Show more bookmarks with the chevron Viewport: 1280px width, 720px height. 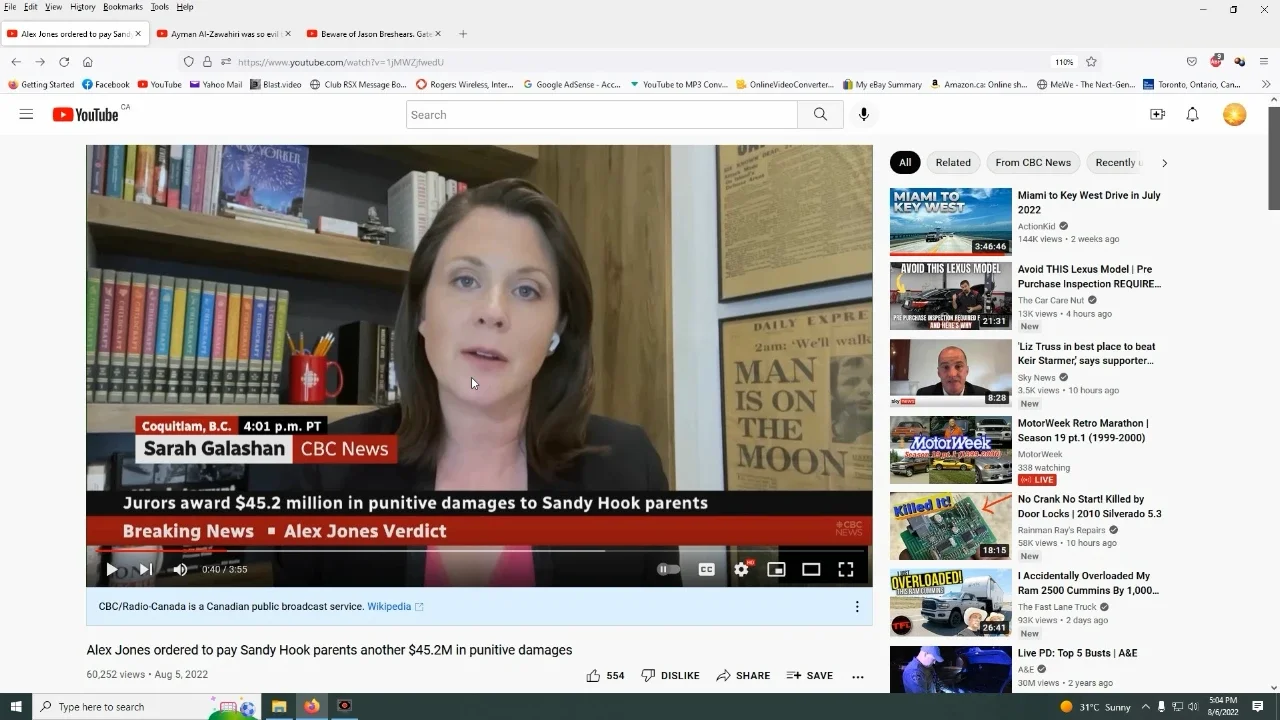pyautogui.click(x=1266, y=85)
